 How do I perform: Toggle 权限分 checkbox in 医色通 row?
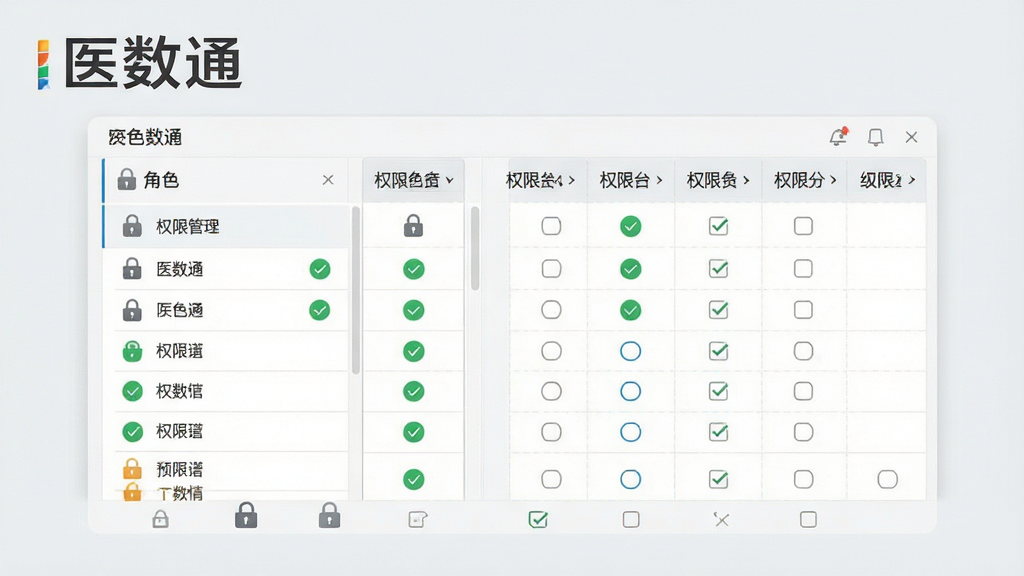coord(803,310)
